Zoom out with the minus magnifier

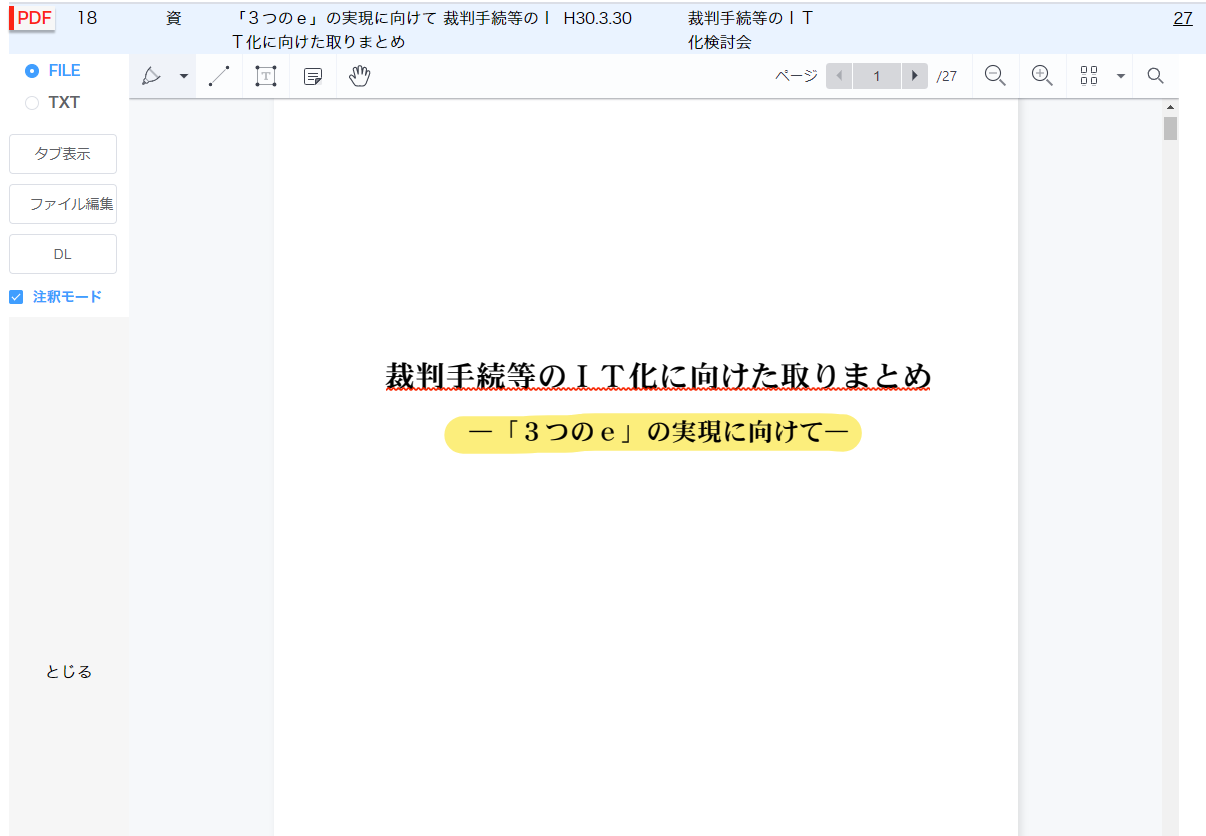(995, 76)
